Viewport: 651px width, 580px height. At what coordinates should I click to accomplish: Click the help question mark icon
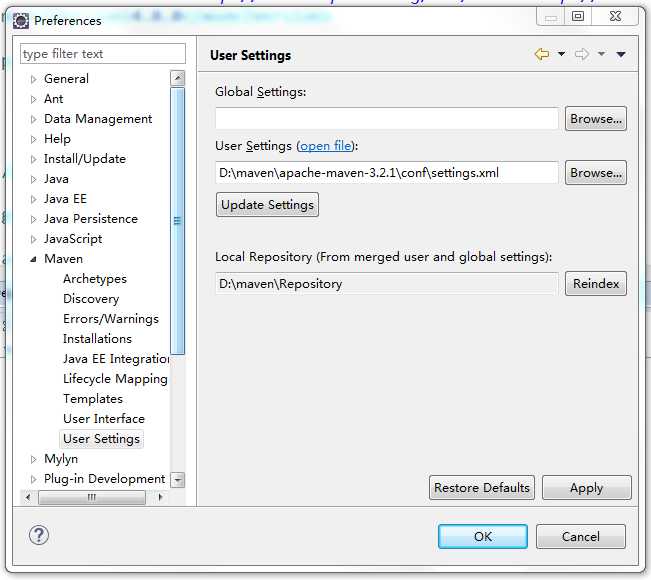39,536
